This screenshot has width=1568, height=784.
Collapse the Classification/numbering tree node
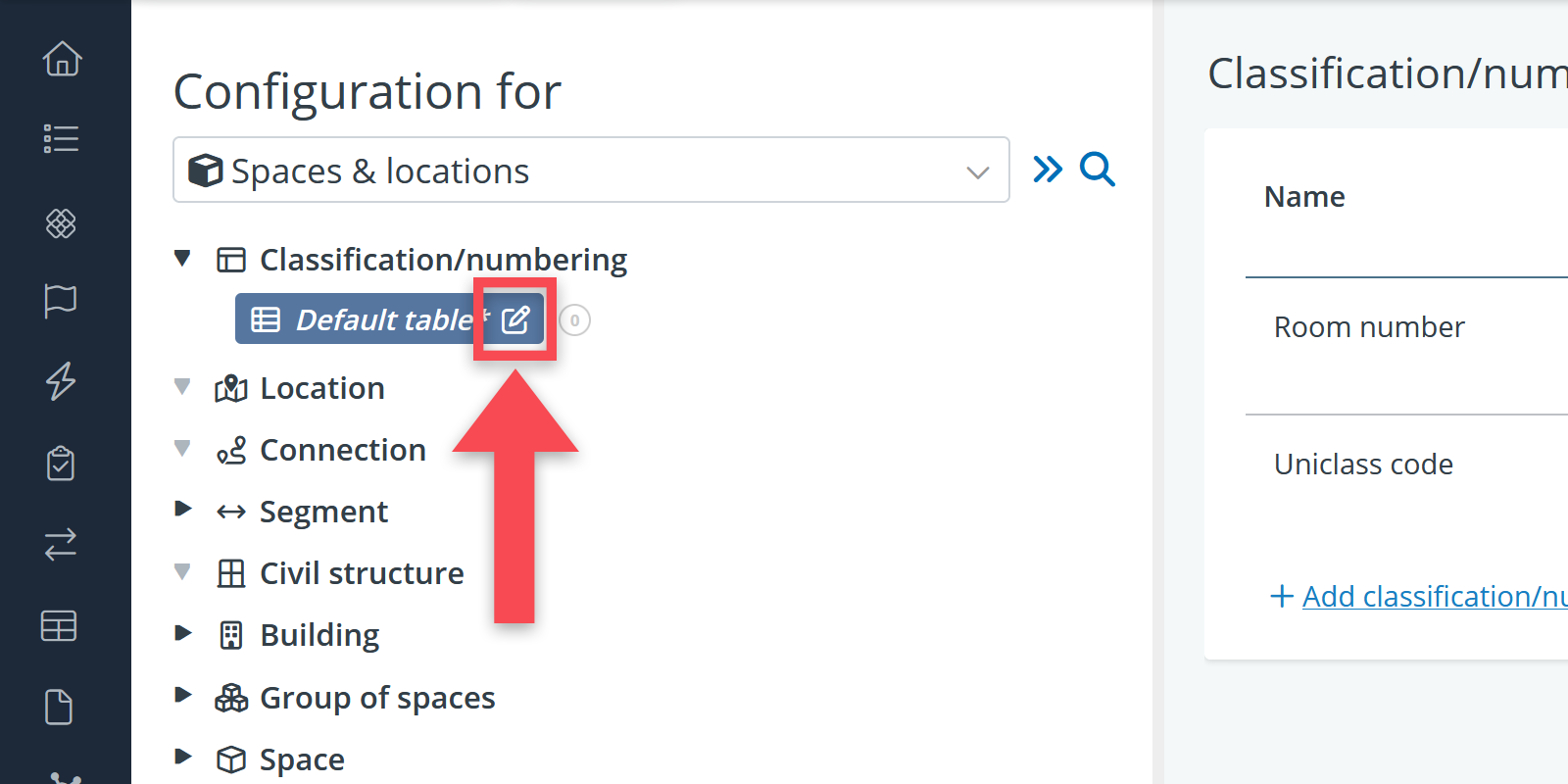click(x=182, y=259)
